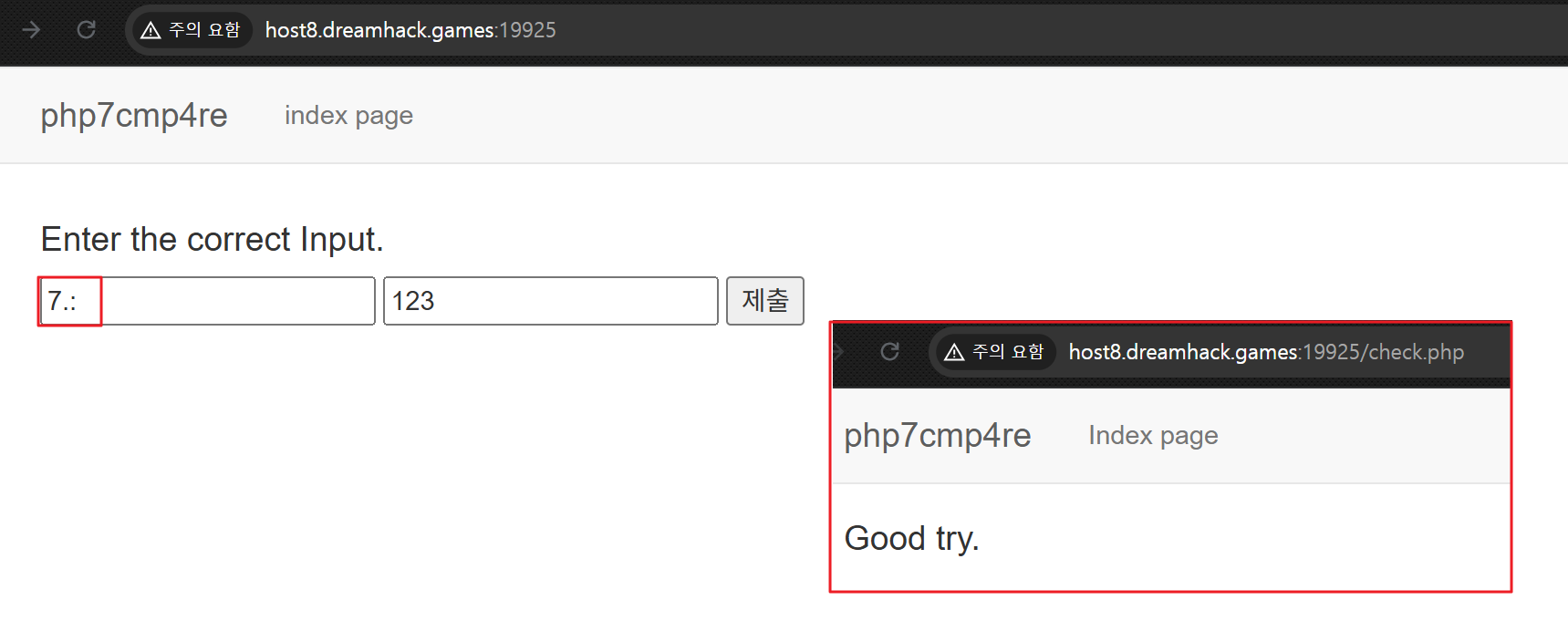Focus the first input containing '7.:'
This screenshot has height=621, width=1568.
[207, 301]
